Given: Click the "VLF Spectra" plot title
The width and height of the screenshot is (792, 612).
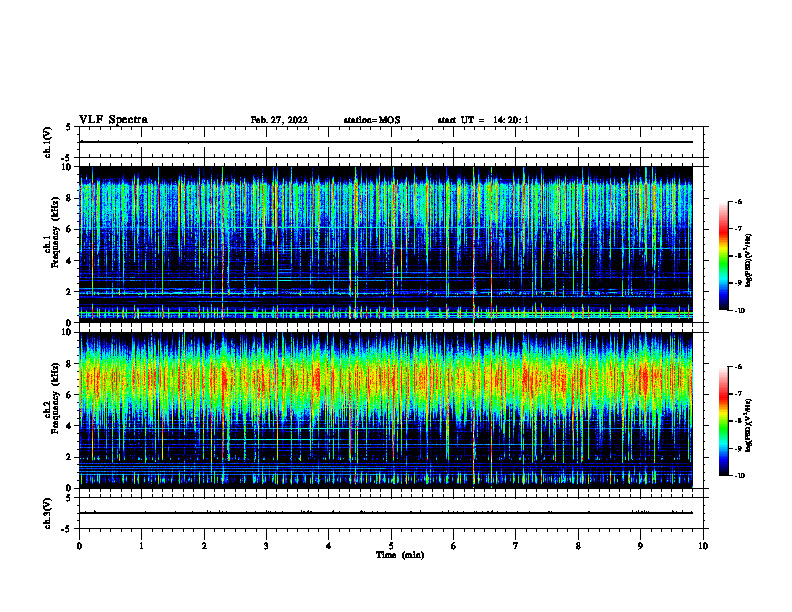Looking at the screenshot, I should [x=113, y=120].
